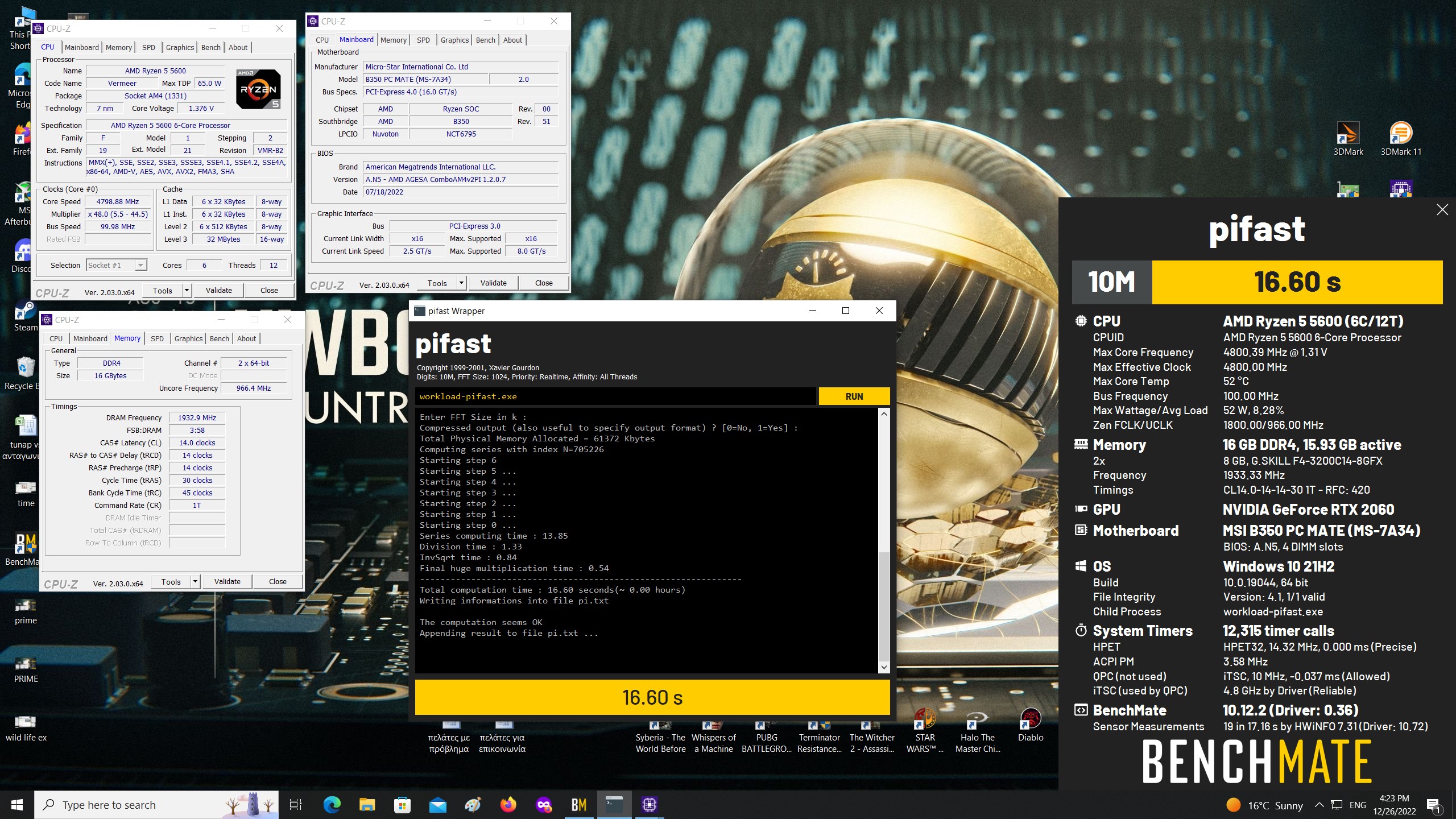Open the weather widget showing 16°C Sunny

1265,805
